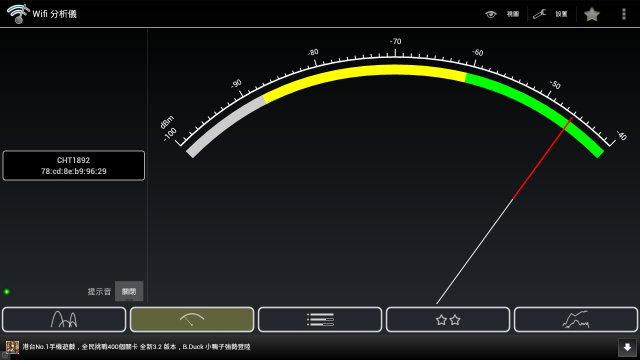Click the MAC address 78:cd:8e:b9:96:29
This screenshot has width=640, height=360.
point(73,171)
